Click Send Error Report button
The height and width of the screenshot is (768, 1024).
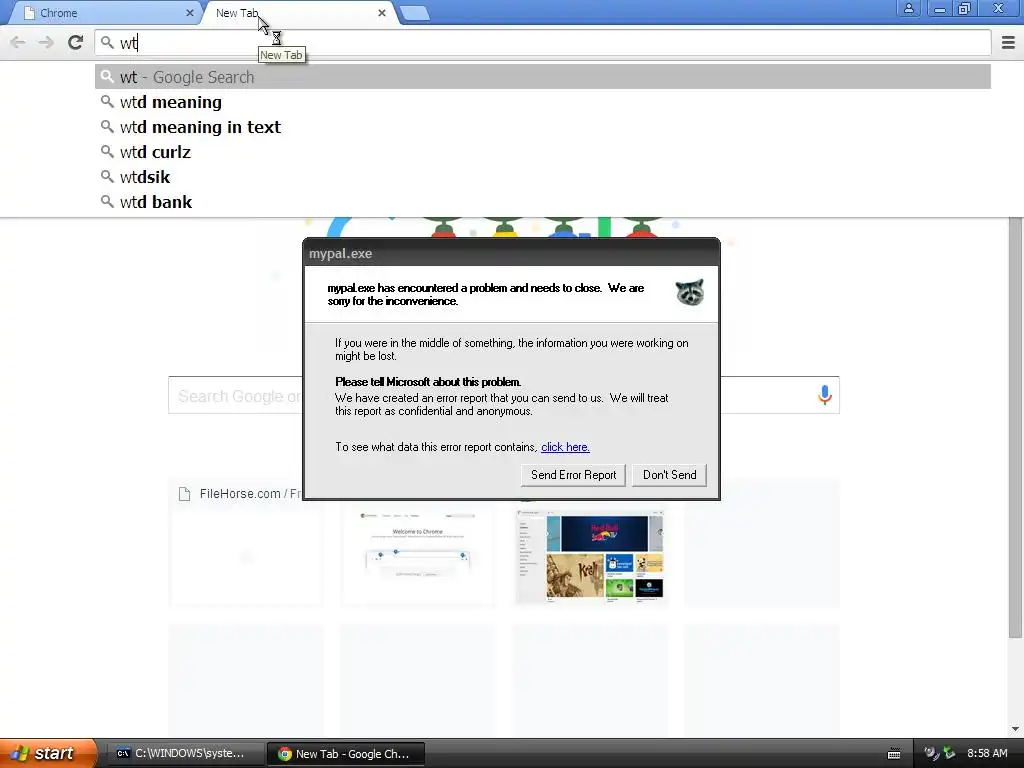click(573, 475)
